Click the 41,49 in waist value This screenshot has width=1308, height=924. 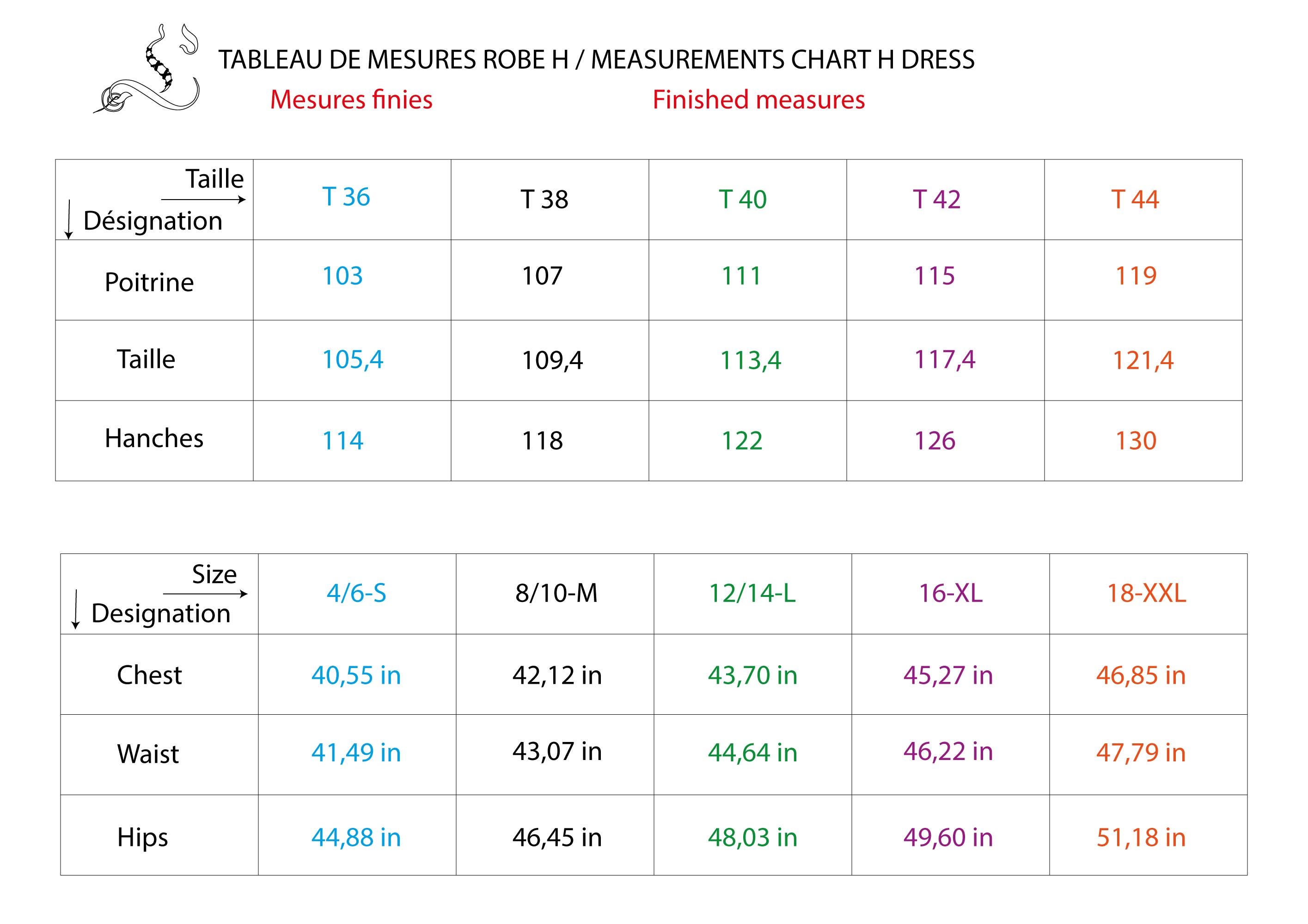point(356,753)
